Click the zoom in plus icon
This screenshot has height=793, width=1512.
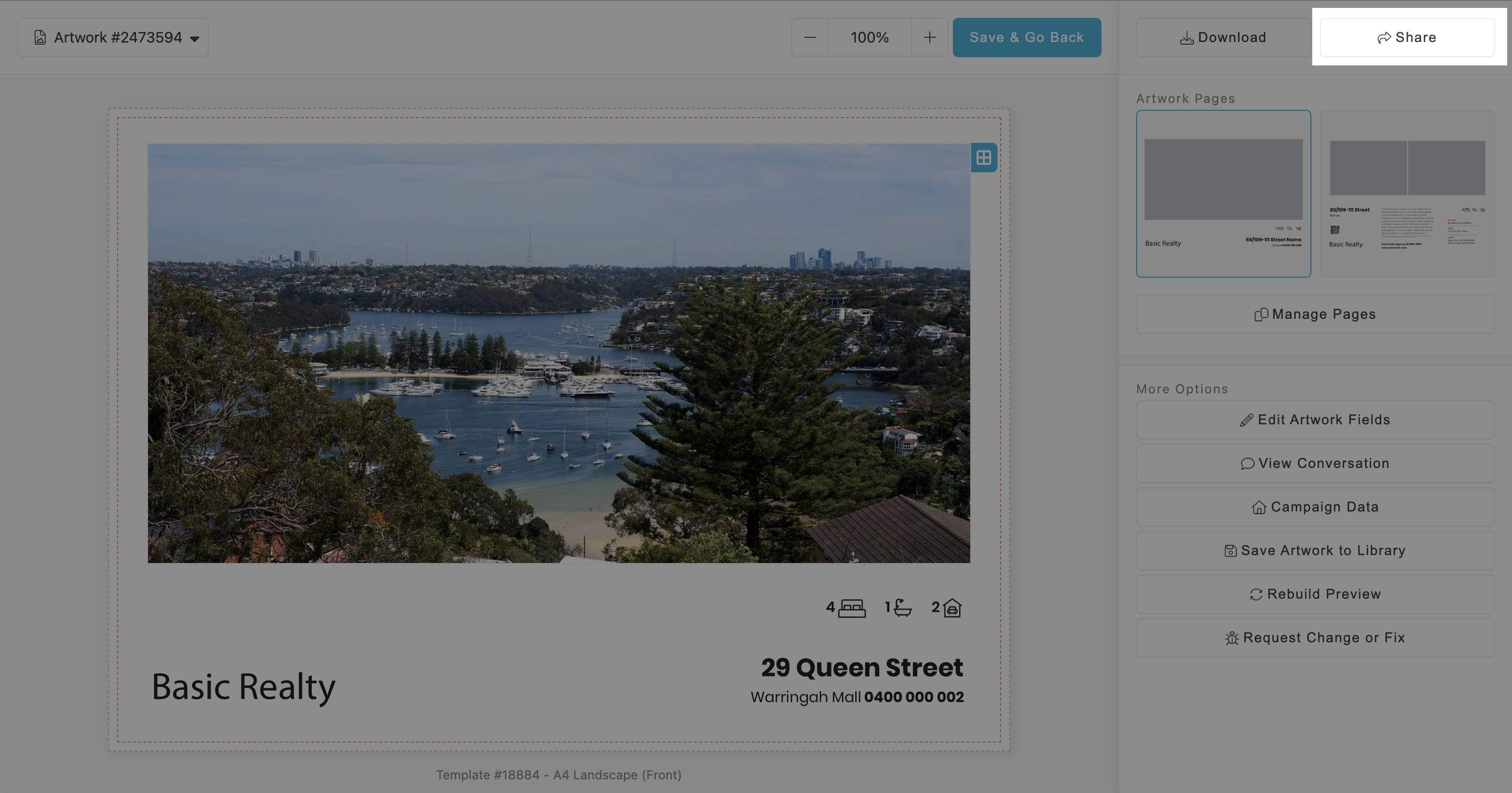pyautogui.click(x=930, y=38)
